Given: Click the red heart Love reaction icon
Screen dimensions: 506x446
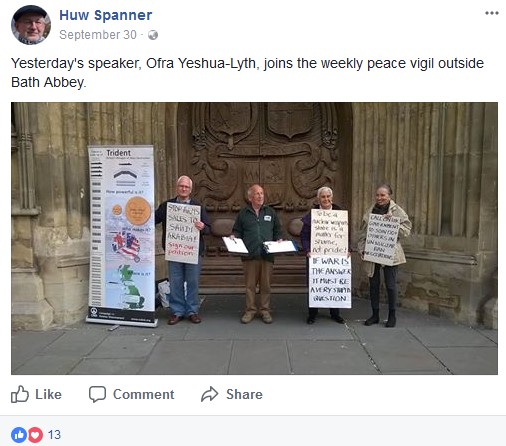Looking at the screenshot, I should pyautogui.click(x=35, y=435).
